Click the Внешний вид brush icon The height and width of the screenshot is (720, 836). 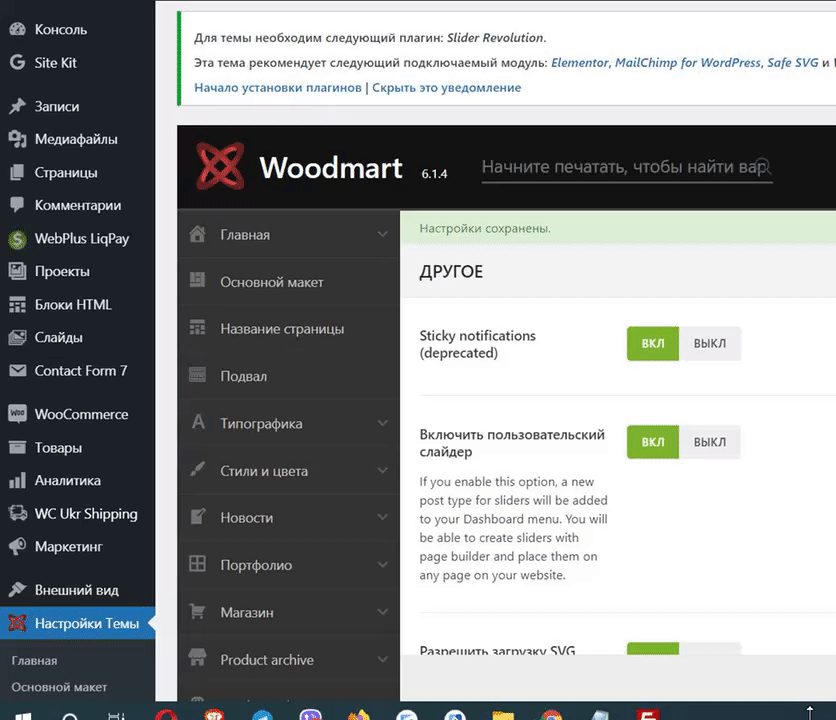(x=17, y=590)
